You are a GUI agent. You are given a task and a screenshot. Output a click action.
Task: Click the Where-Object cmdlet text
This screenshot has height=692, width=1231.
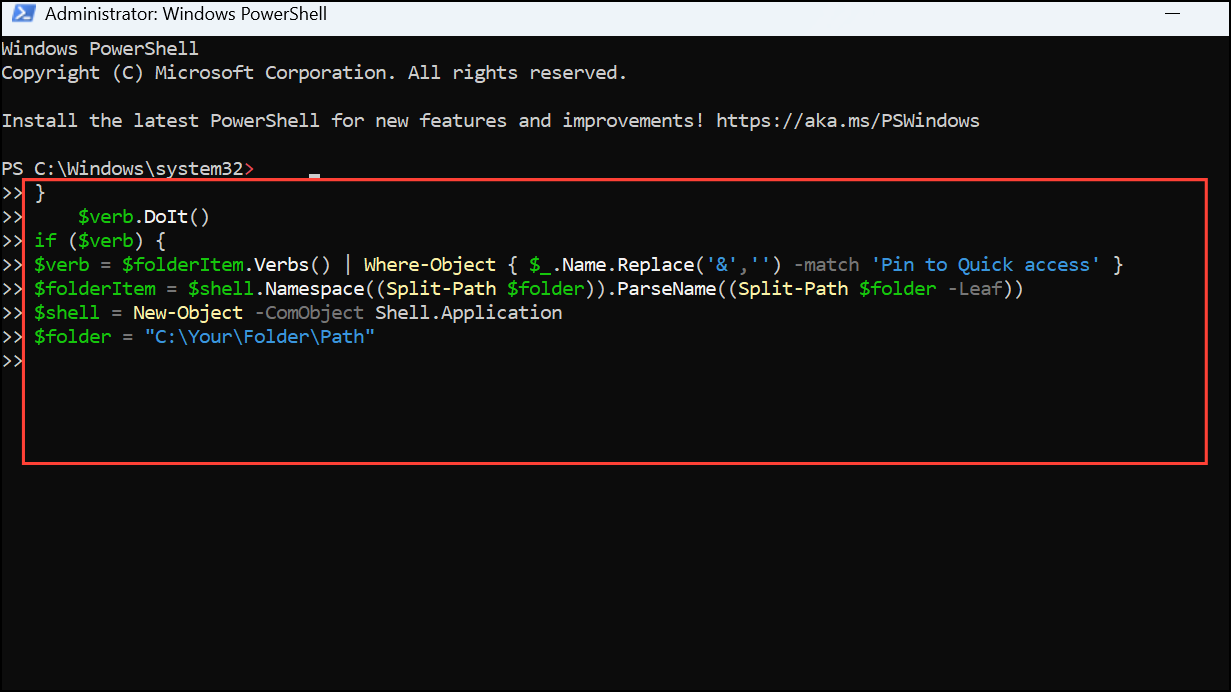(429, 264)
